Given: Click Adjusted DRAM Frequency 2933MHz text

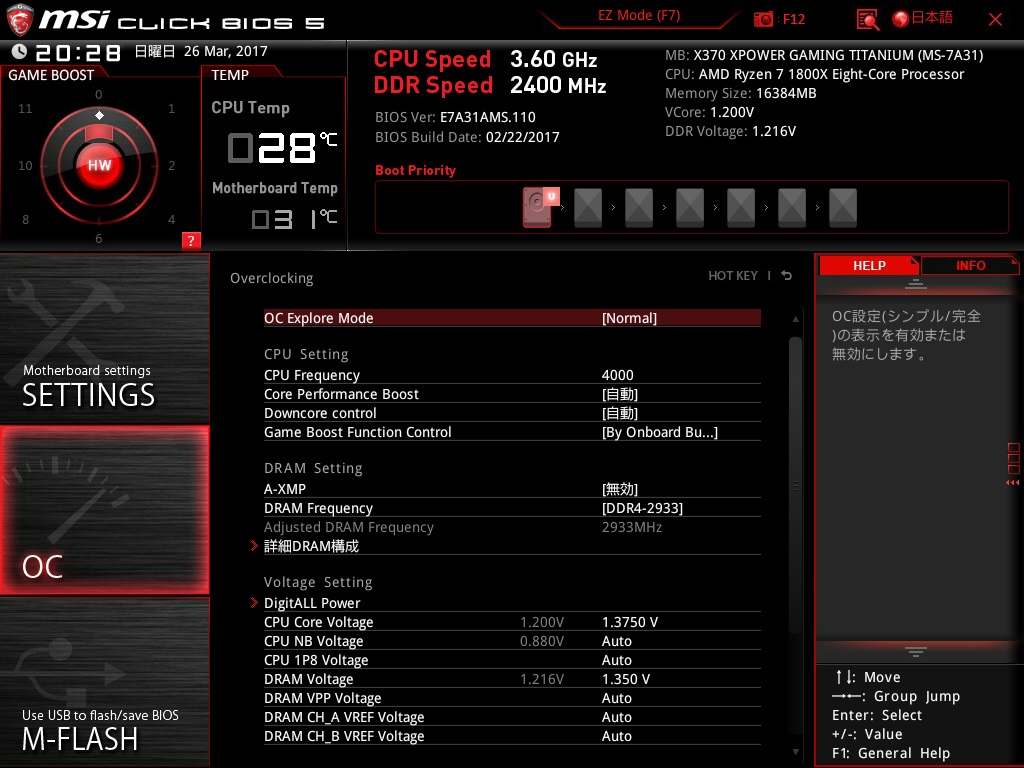Looking at the screenshot, I should (632, 527).
